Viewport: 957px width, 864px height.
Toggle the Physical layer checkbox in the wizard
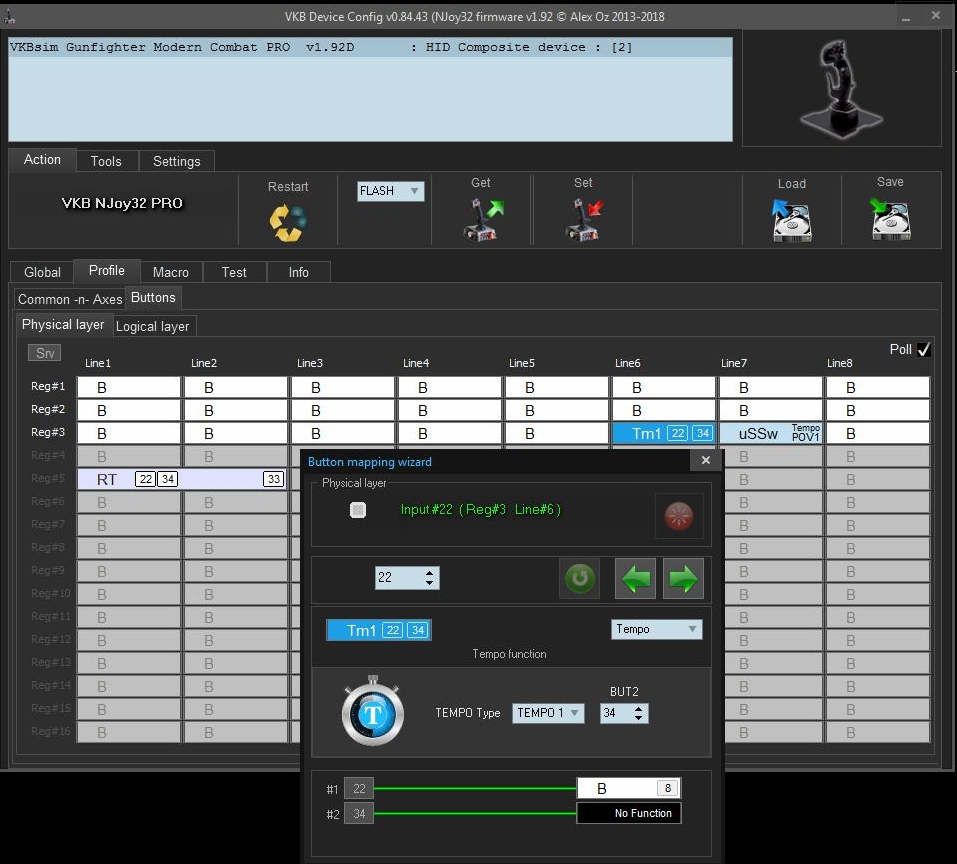358,509
